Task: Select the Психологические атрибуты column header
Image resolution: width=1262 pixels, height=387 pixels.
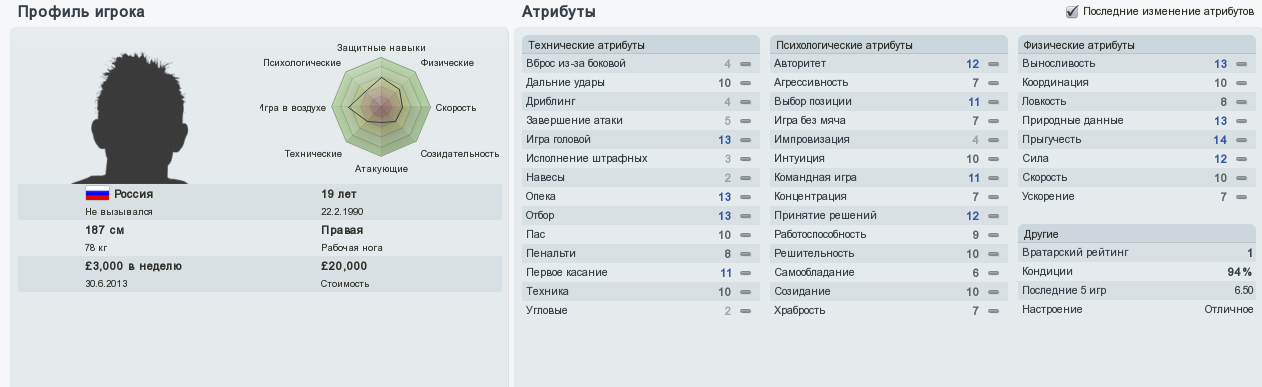Action: [x=889, y=45]
